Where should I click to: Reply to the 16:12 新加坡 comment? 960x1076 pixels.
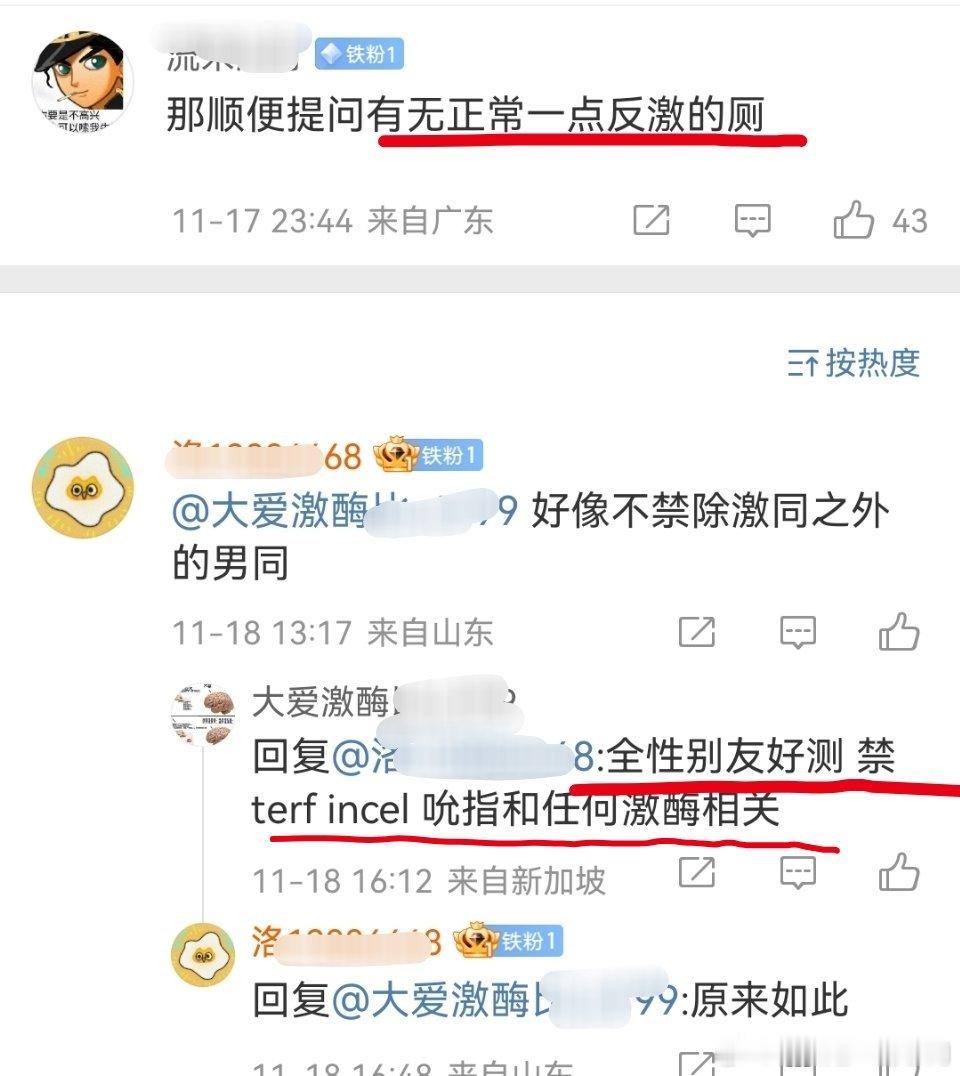coord(798,873)
